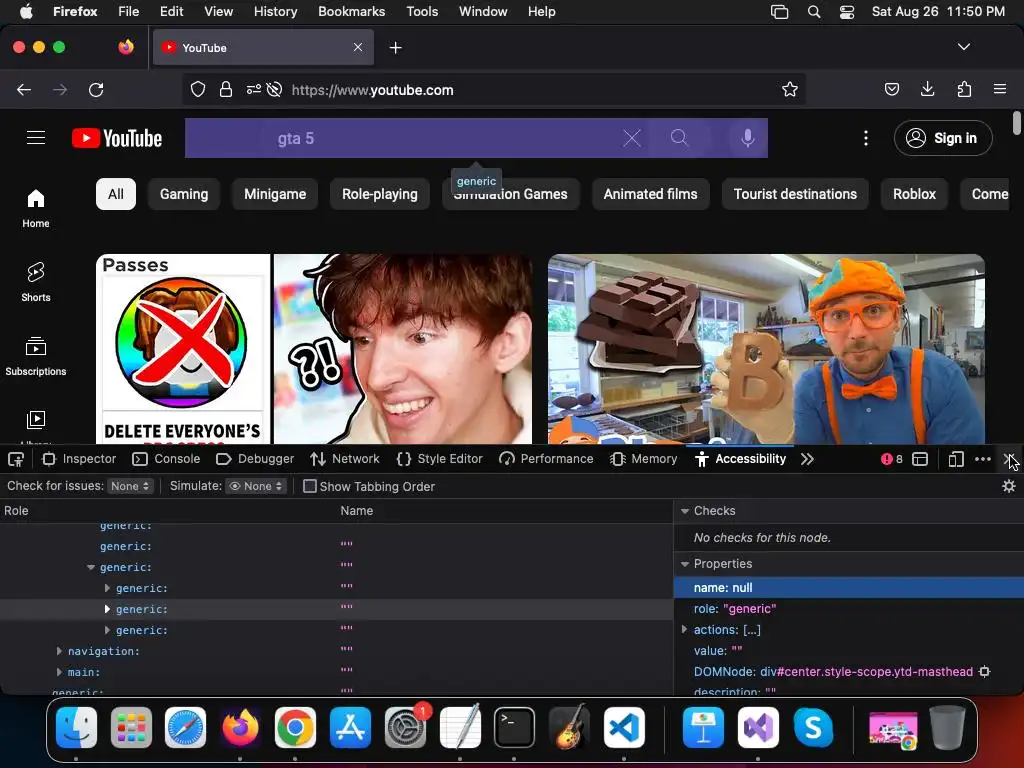Expand the navigation tree row

(59, 651)
